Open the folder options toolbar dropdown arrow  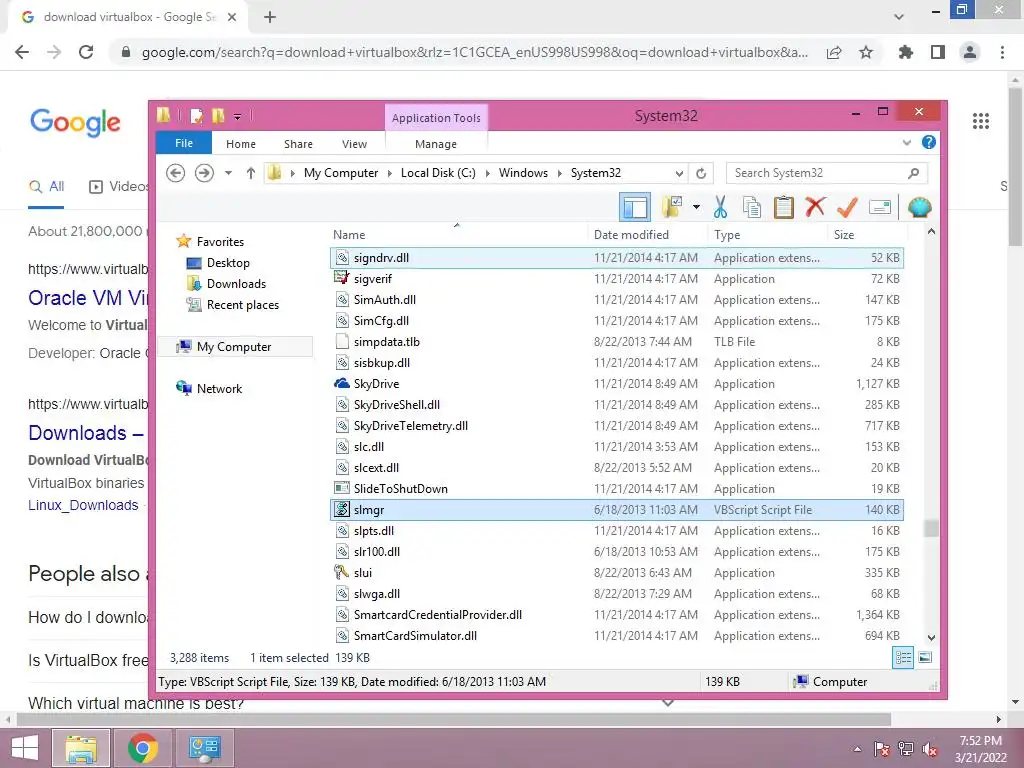[x=697, y=208]
